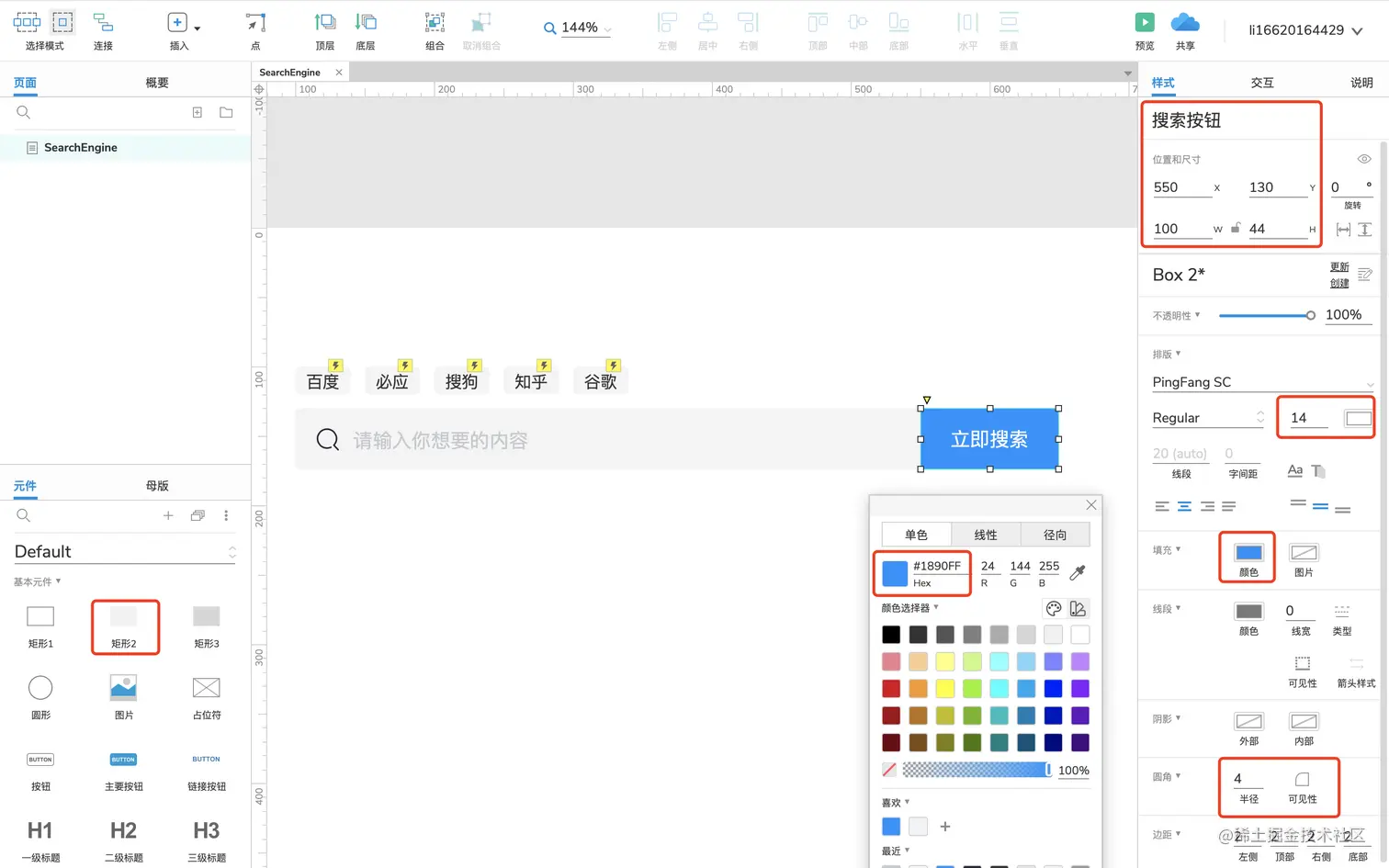
Task: Search widgets in the 元件 library
Action: [24, 515]
